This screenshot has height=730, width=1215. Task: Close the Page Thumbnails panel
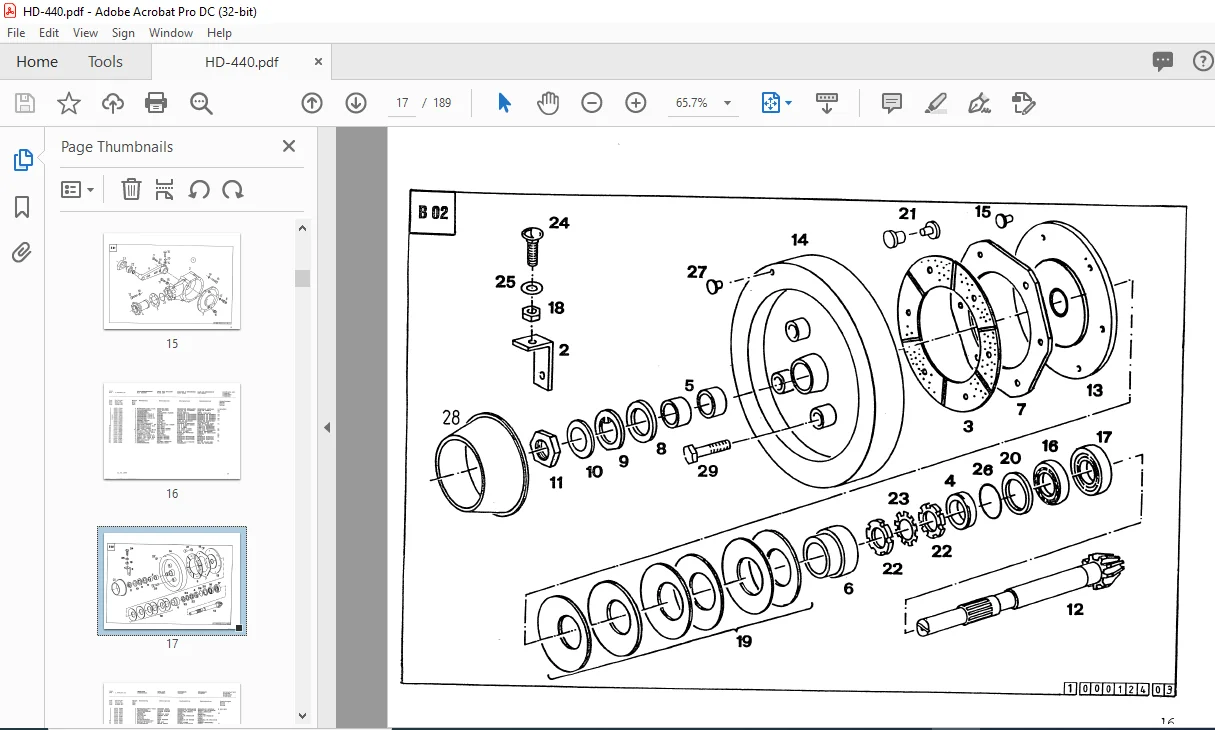(289, 146)
